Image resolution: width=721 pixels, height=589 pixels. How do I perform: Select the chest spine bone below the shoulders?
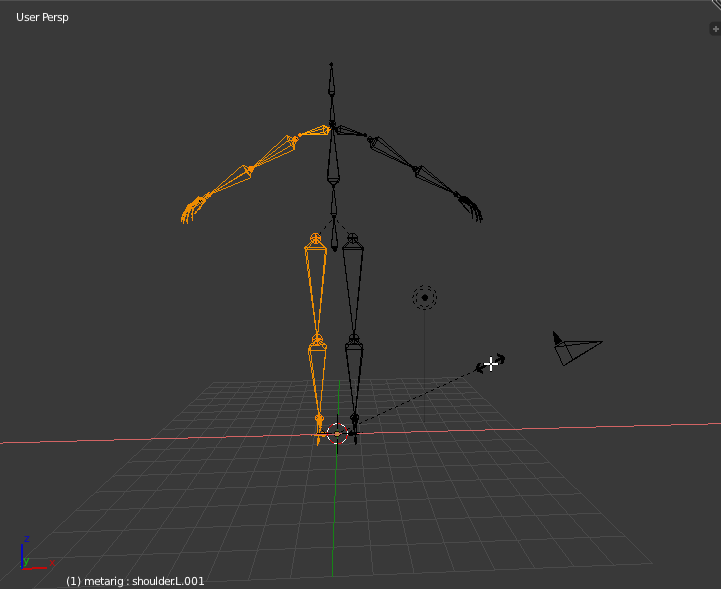[333, 156]
